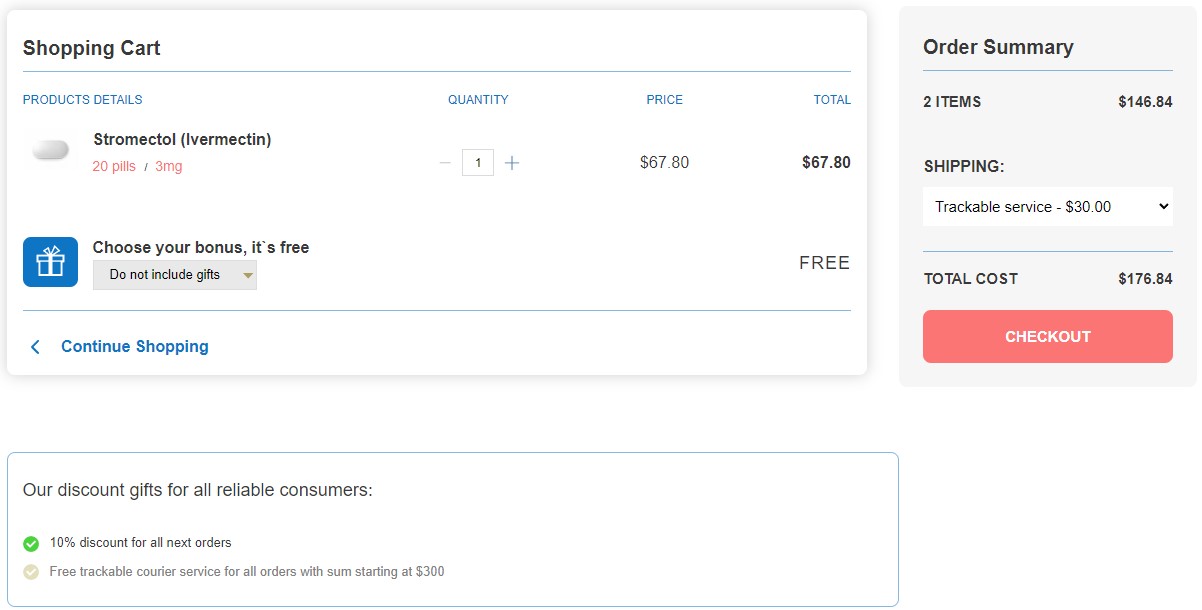The image size is (1202, 610).
Task: Focus the quantity input field
Action: 478,163
